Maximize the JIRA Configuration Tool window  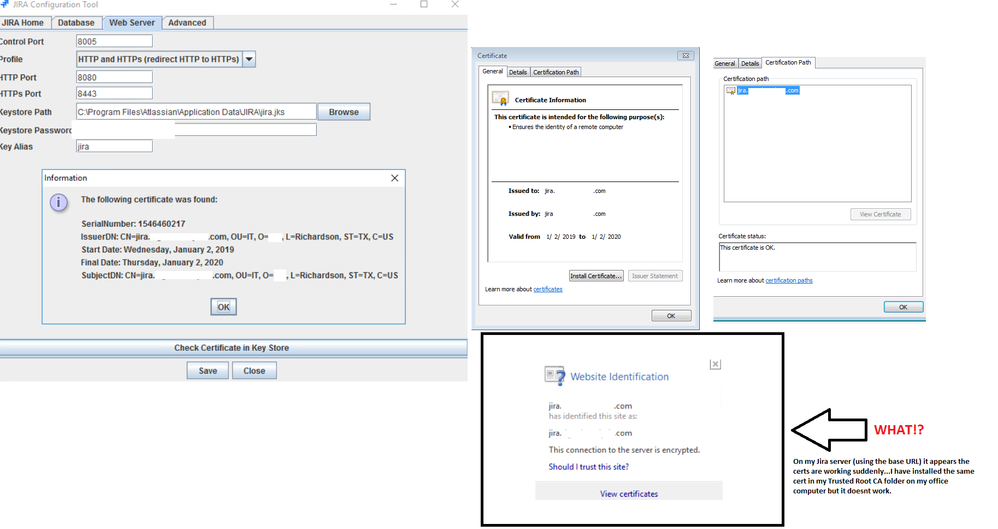point(424,4)
